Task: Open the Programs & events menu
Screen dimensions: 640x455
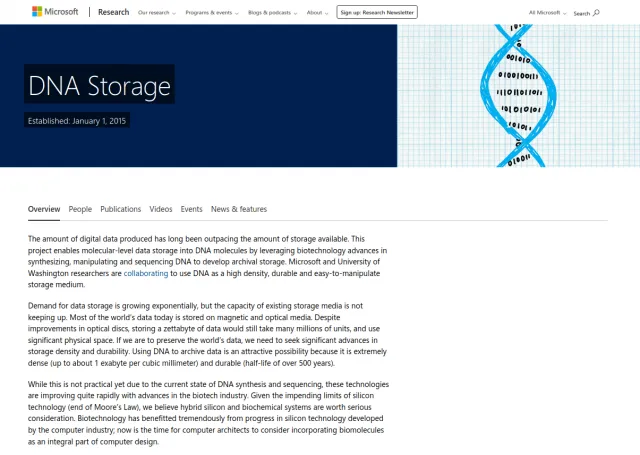Action: coord(212,13)
